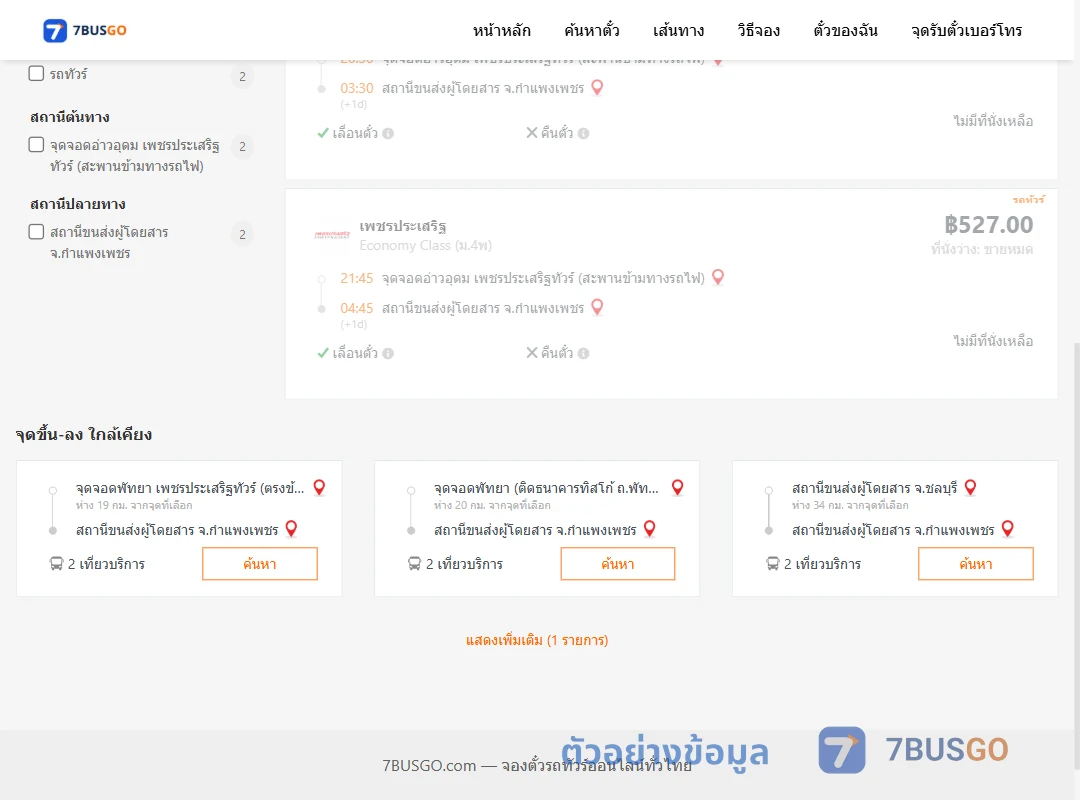Image resolution: width=1080 pixels, height=800 pixels.
Task: Click map pin for สถานีขนส่งผู้โดยสาร จ.ชลบุรี origin
Action: pyautogui.click(x=970, y=487)
